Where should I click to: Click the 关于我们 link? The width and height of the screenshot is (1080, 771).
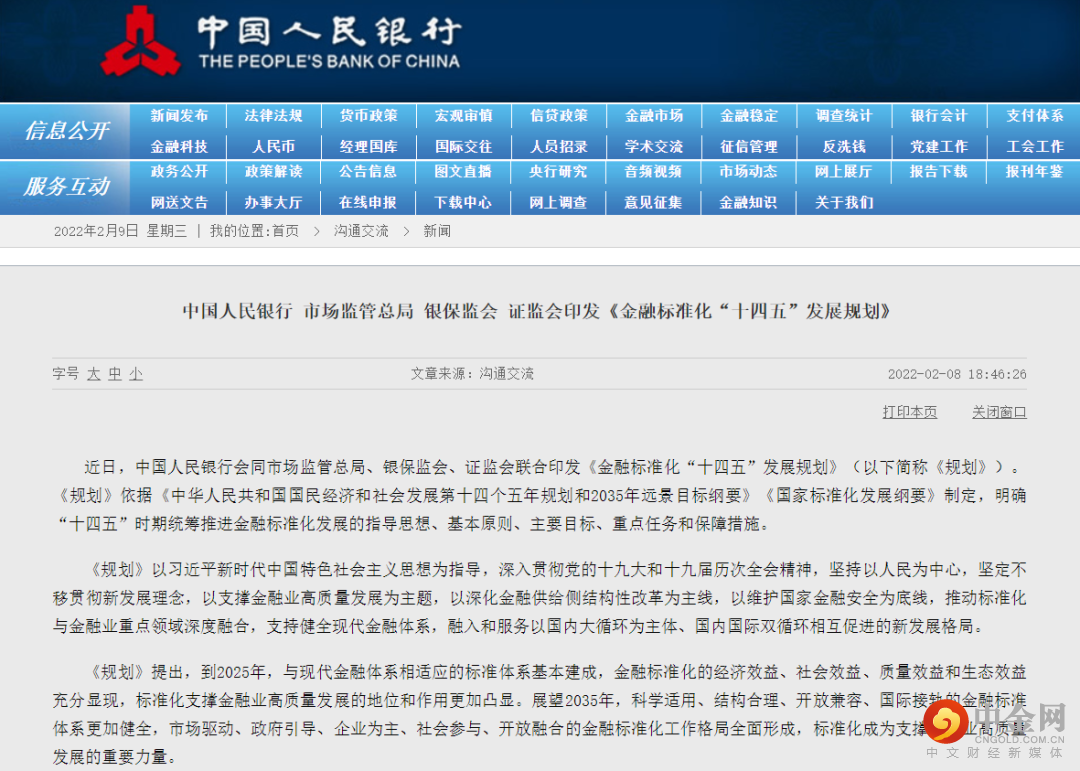point(844,203)
